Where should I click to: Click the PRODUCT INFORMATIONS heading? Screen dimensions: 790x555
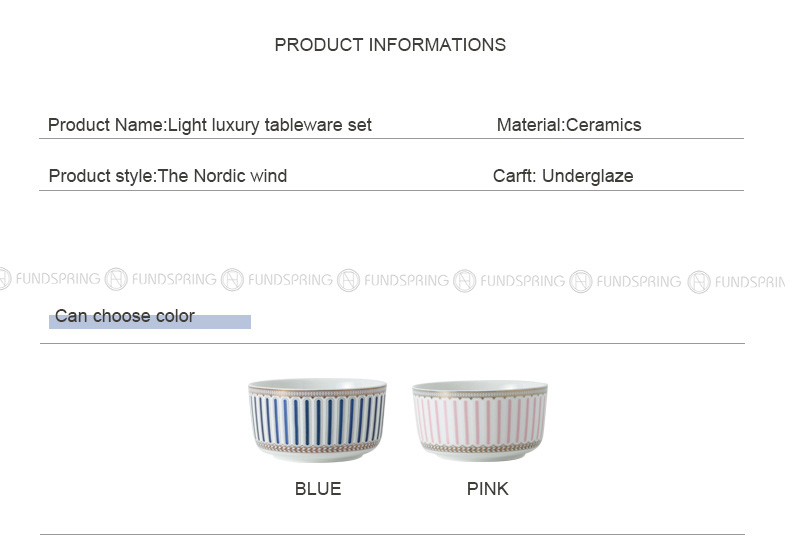390,45
